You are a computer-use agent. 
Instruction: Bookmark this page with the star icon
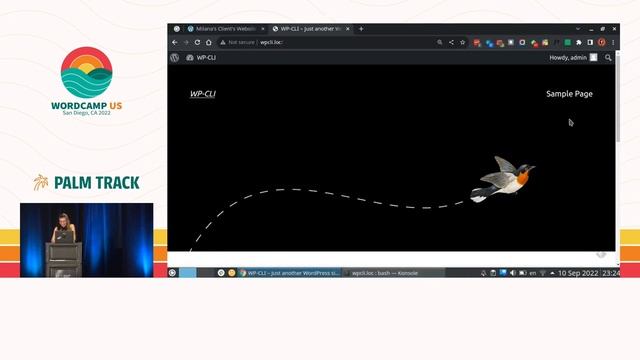pyautogui.click(x=462, y=42)
